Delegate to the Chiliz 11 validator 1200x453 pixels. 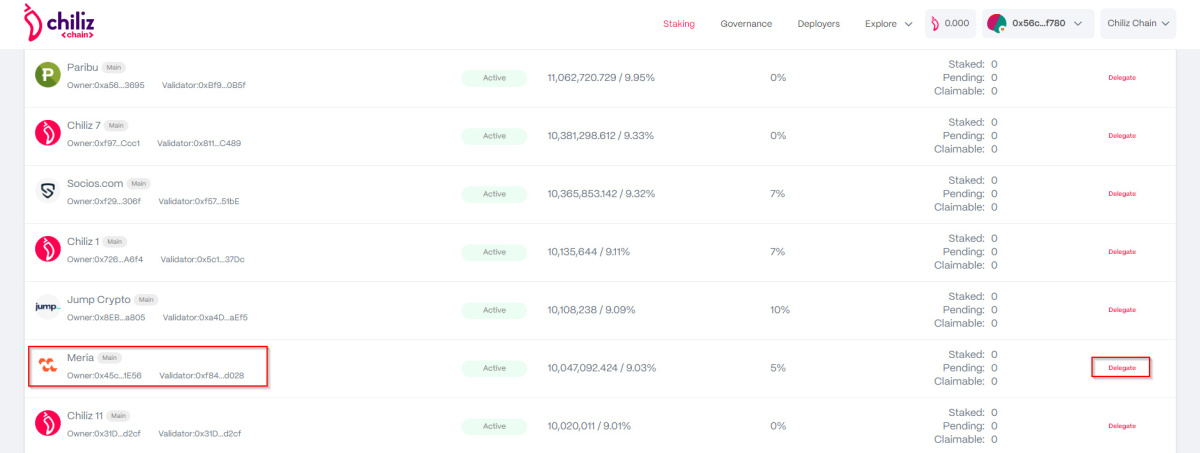coord(1122,425)
